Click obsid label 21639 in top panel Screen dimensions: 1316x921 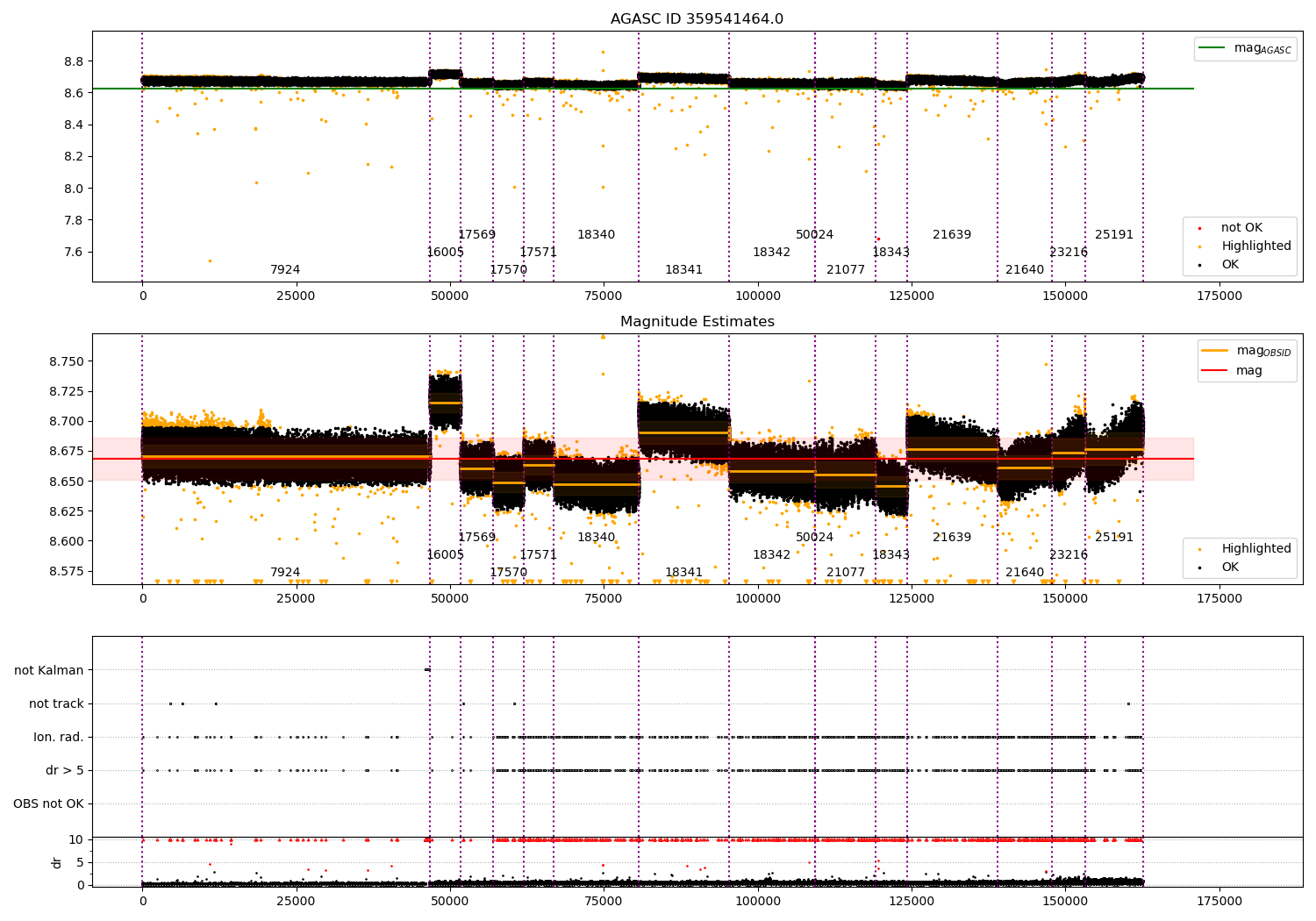(x=952, y=235)
